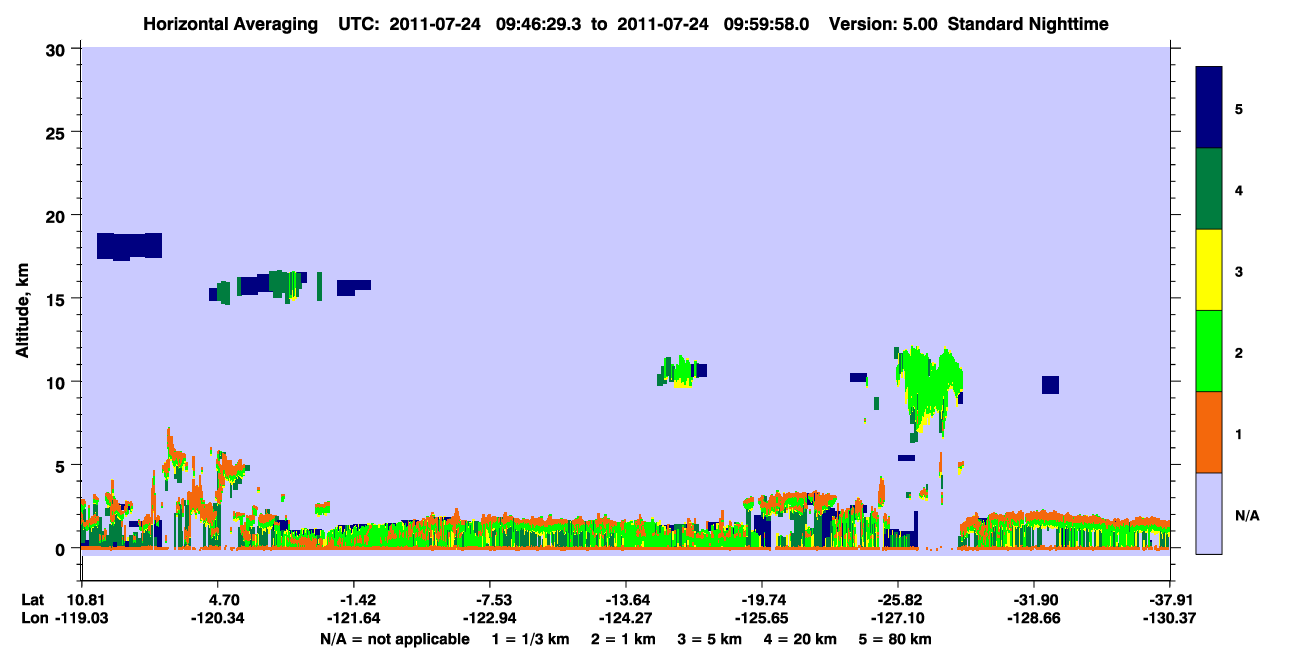The image size is (1300, 667).
Task: Click the '4 = 20 km' legend entry
Action: click(801, 639)
